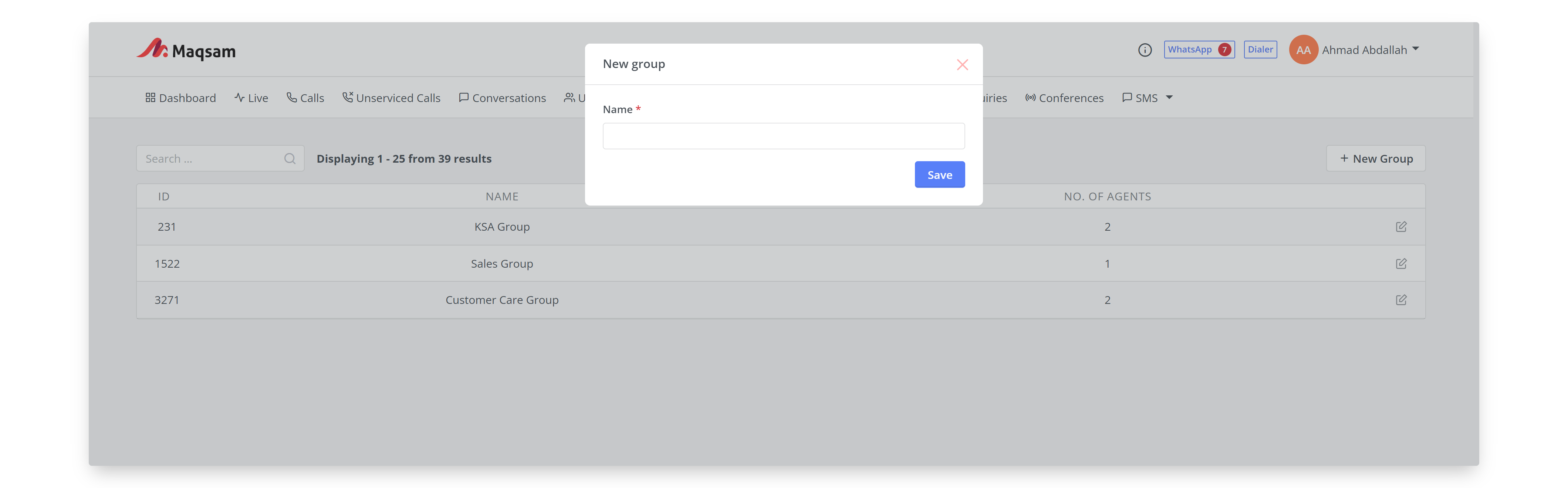Edit the KSA Group row
The image size is (1568, 488).
1400,227
